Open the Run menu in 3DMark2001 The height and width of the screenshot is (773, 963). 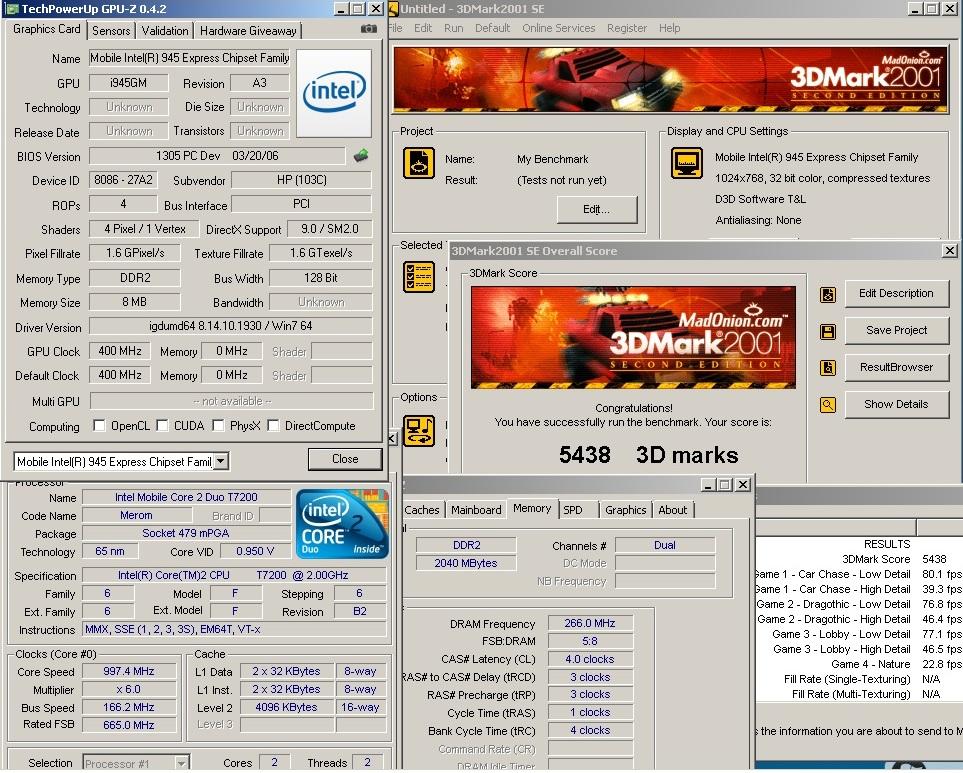coord(453,28)
